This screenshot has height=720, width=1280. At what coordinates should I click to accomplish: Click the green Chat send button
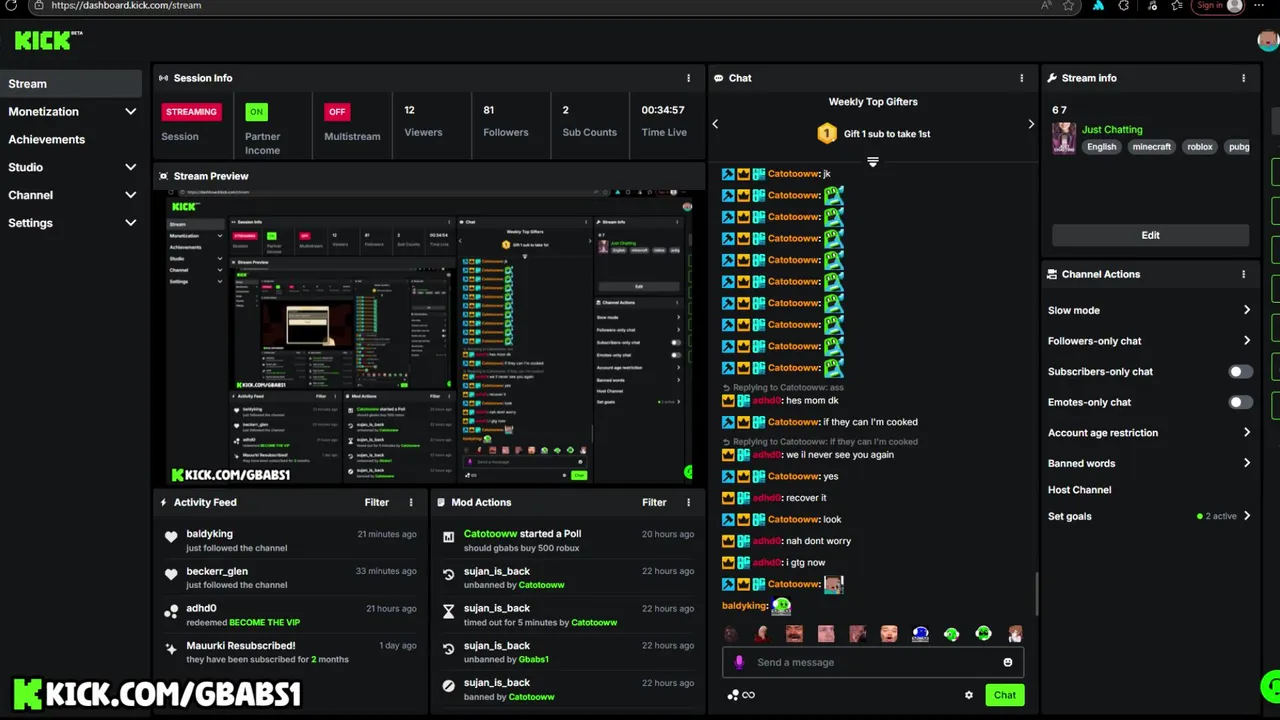click(x=1004, y=695)
